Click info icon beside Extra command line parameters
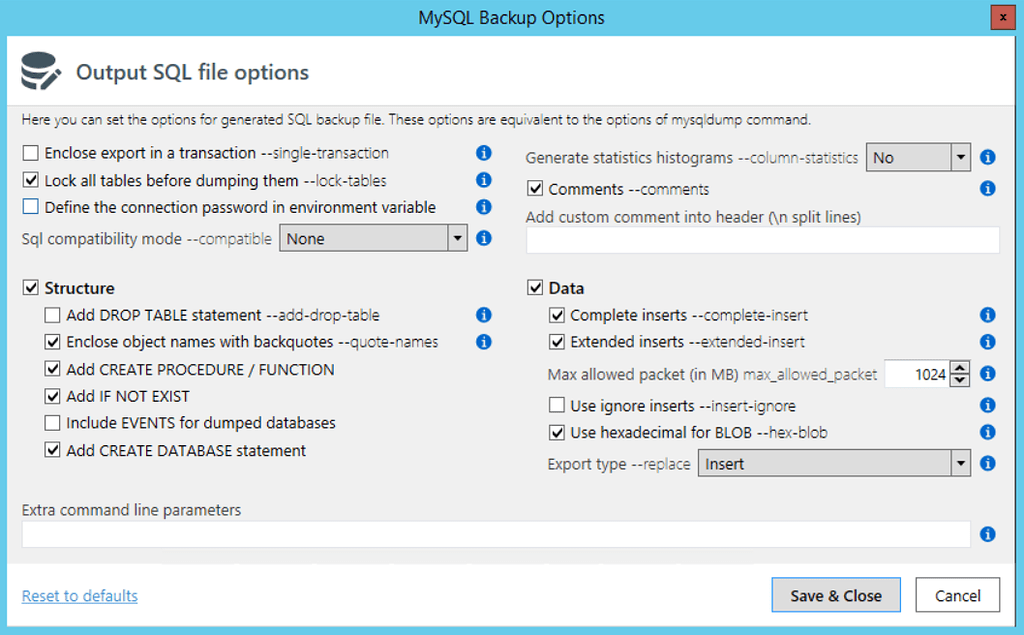This screenshot has width=1024, height=635. (987, 534)
